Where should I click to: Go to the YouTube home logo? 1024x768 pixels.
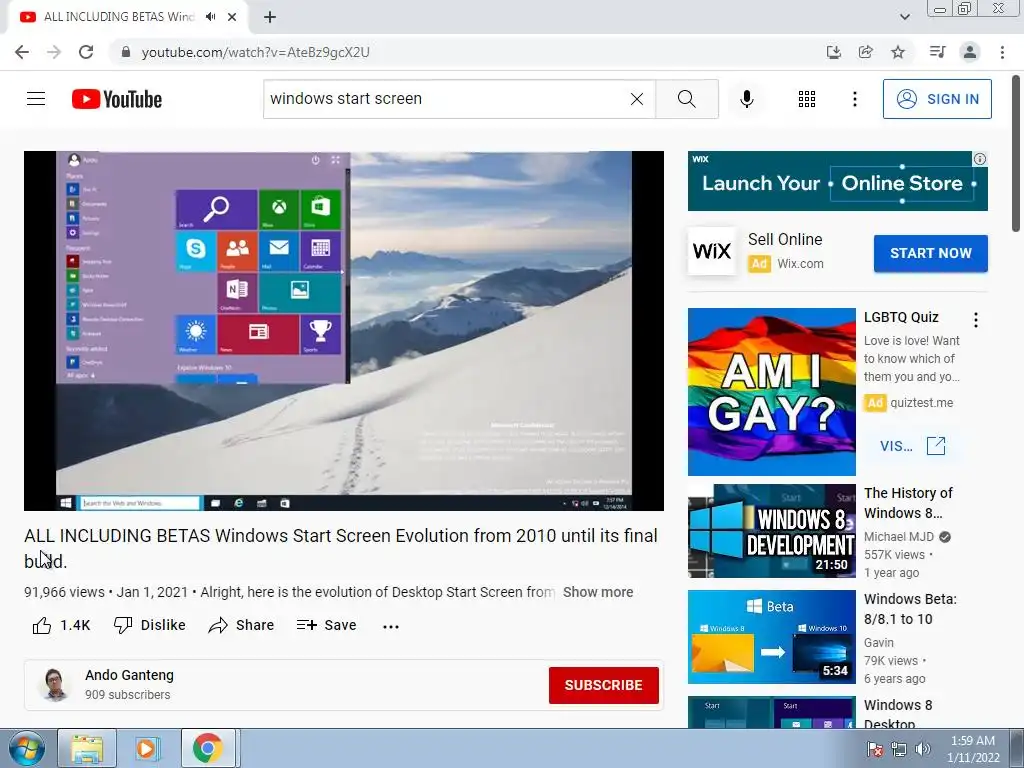point(117,99)
